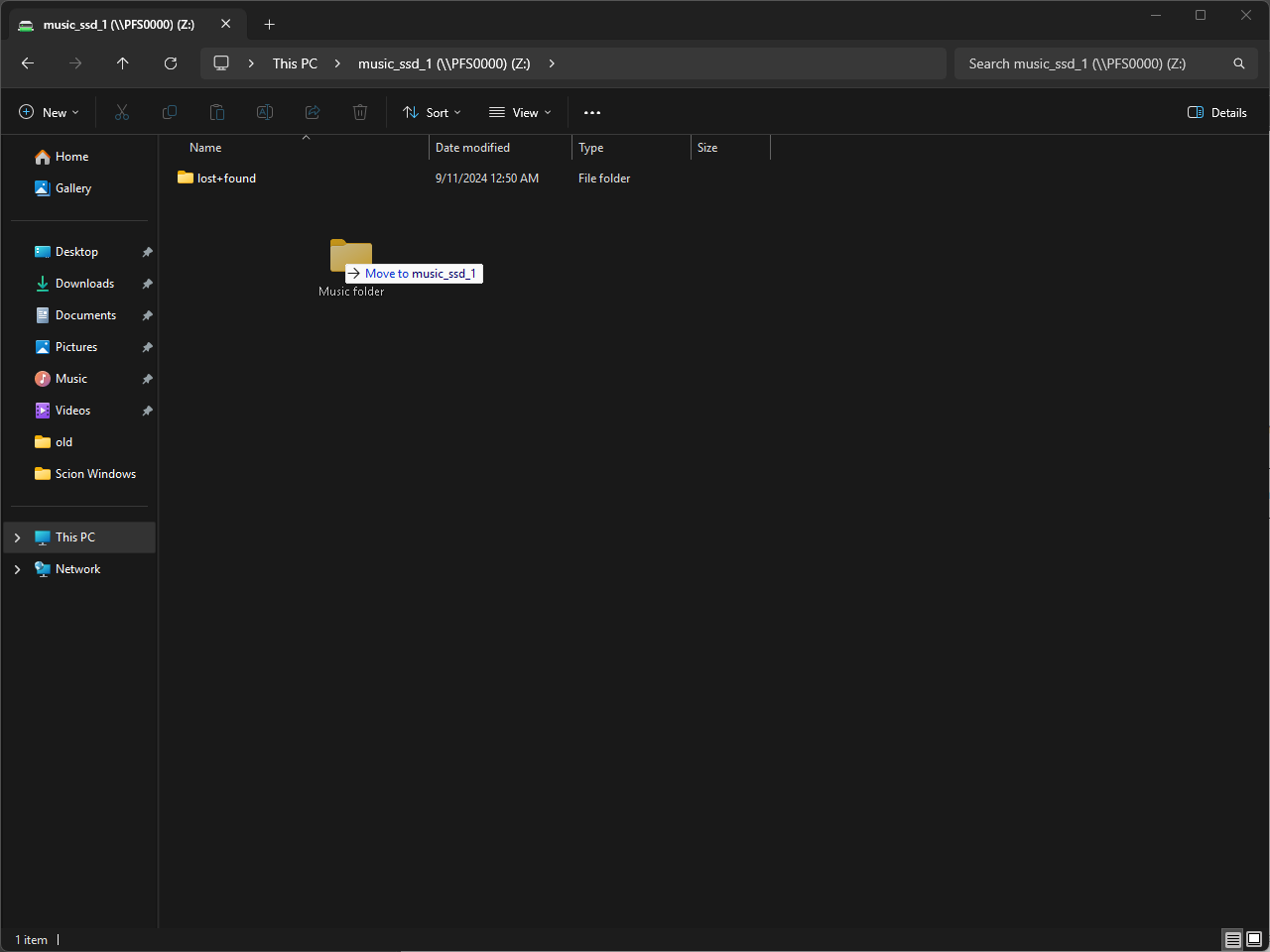The width and height of the screenshot is (1270, 952).
Task: Click the Cut scissors icon
Action: 122,112
